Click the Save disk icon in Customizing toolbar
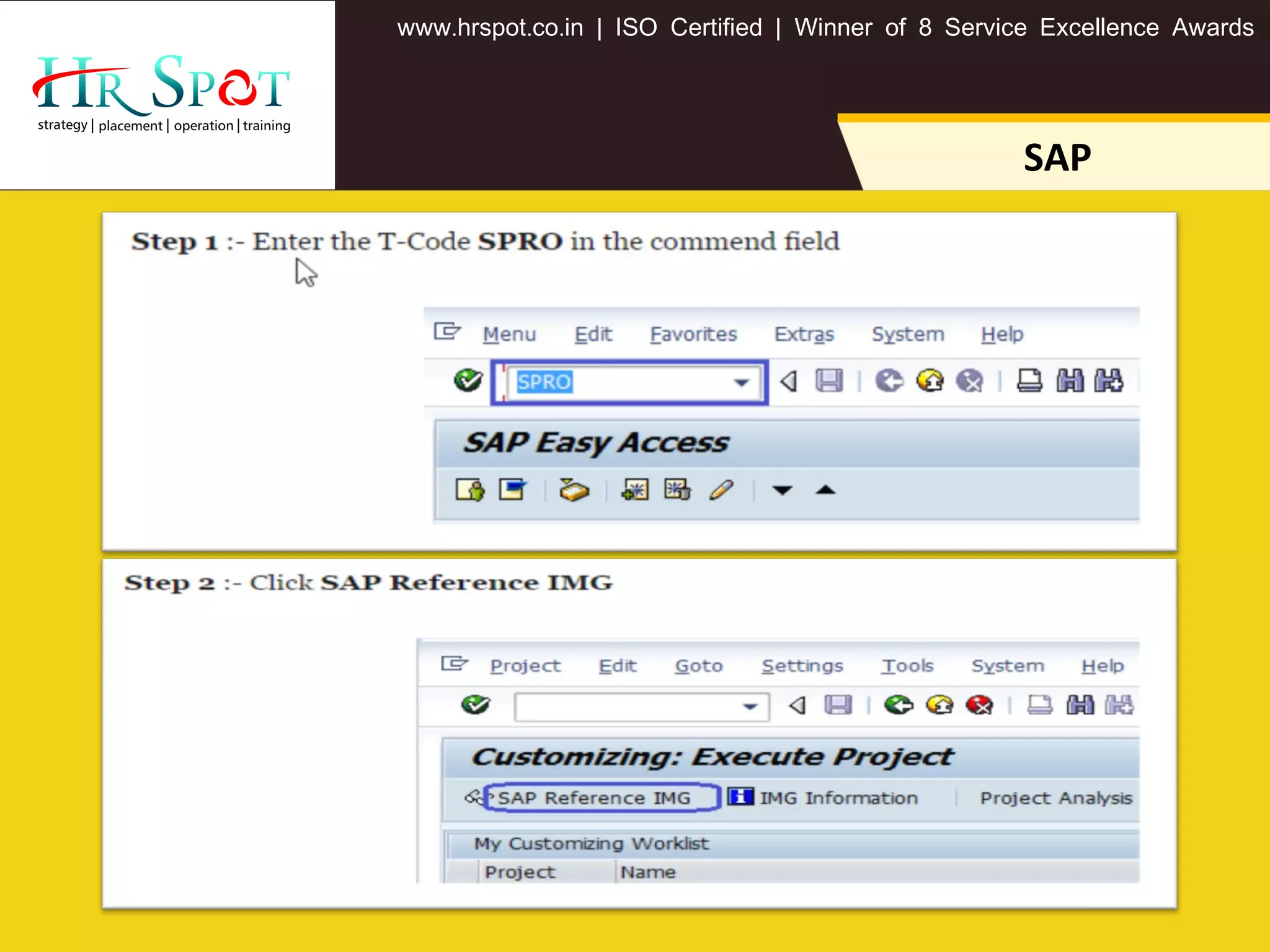 pyautogui.click(x=838, y=705)
